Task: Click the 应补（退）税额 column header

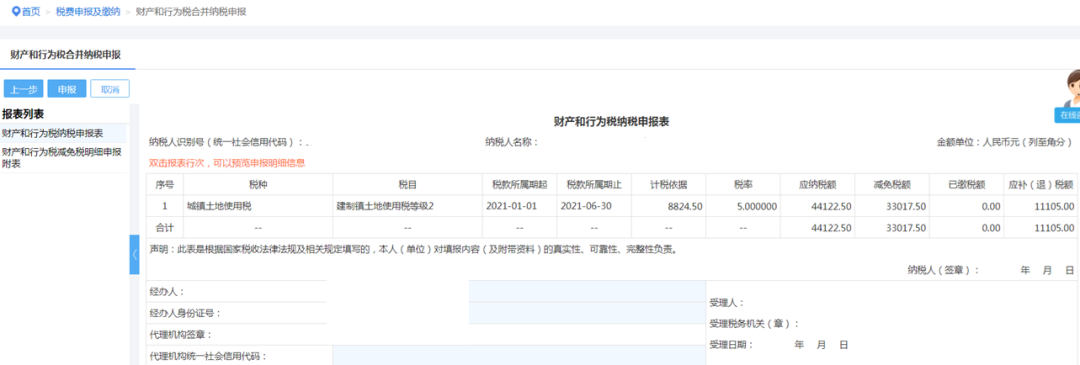Action: click(x=1041, y=185)
